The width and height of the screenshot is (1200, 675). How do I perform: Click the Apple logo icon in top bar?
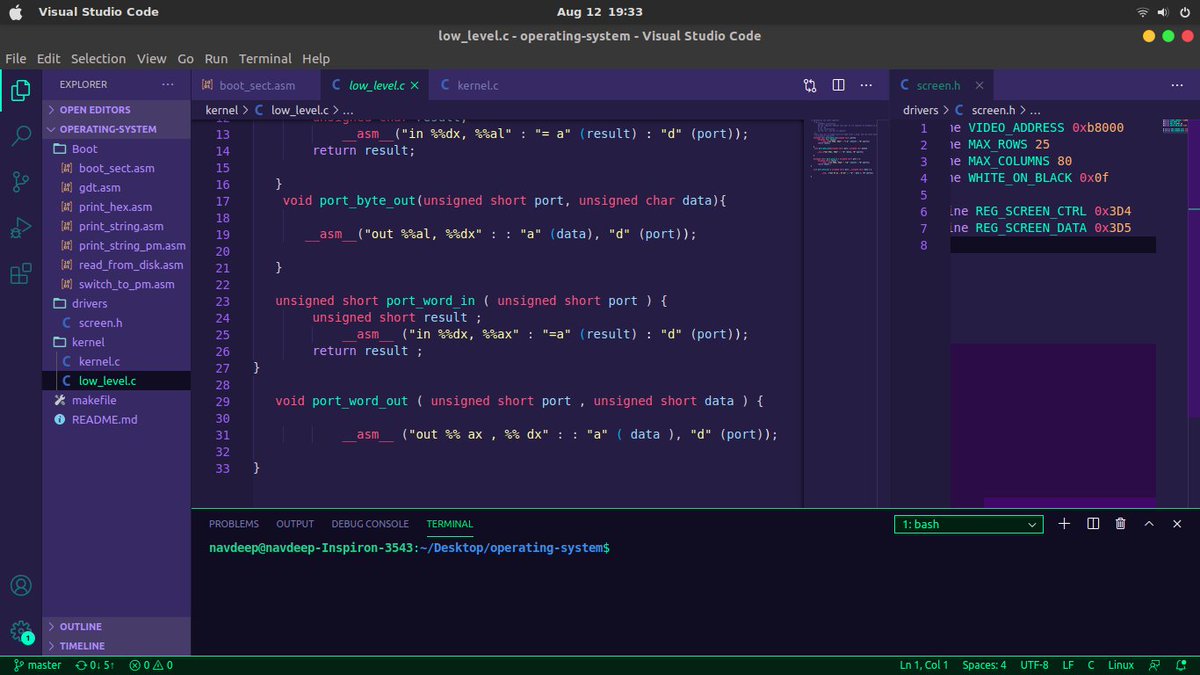tap(16, 12)
